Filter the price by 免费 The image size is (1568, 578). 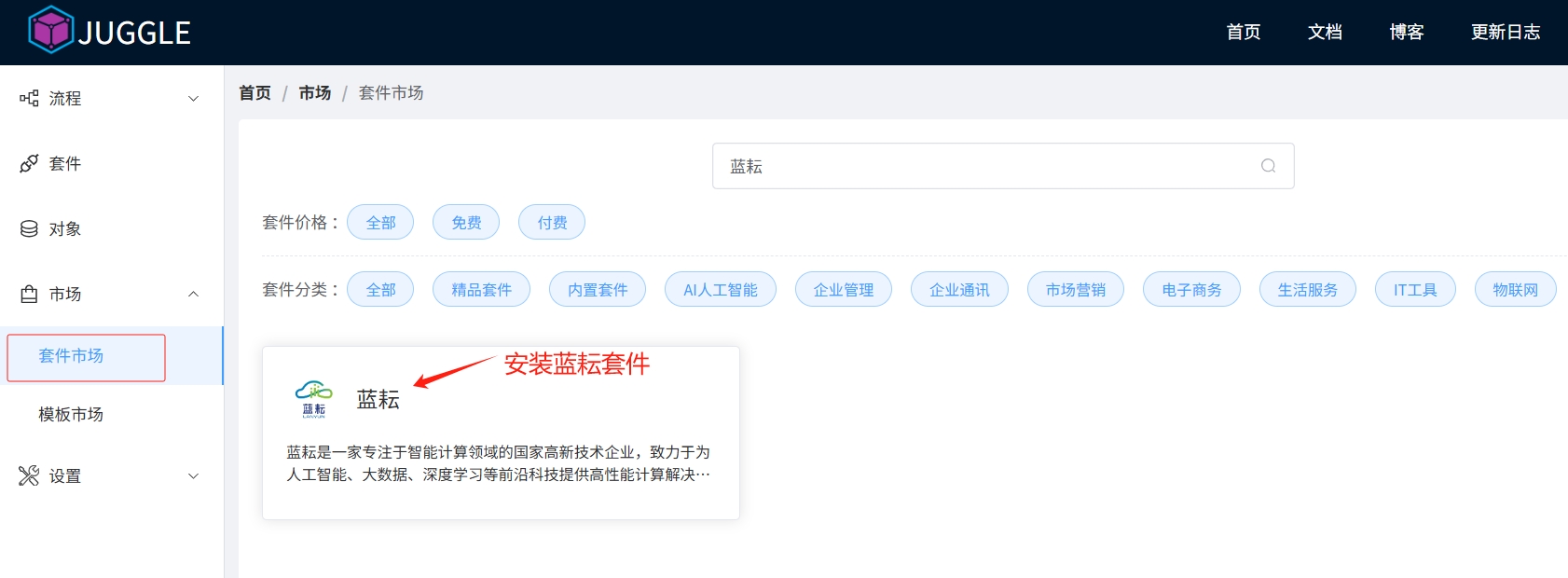(x=466, y=222)
